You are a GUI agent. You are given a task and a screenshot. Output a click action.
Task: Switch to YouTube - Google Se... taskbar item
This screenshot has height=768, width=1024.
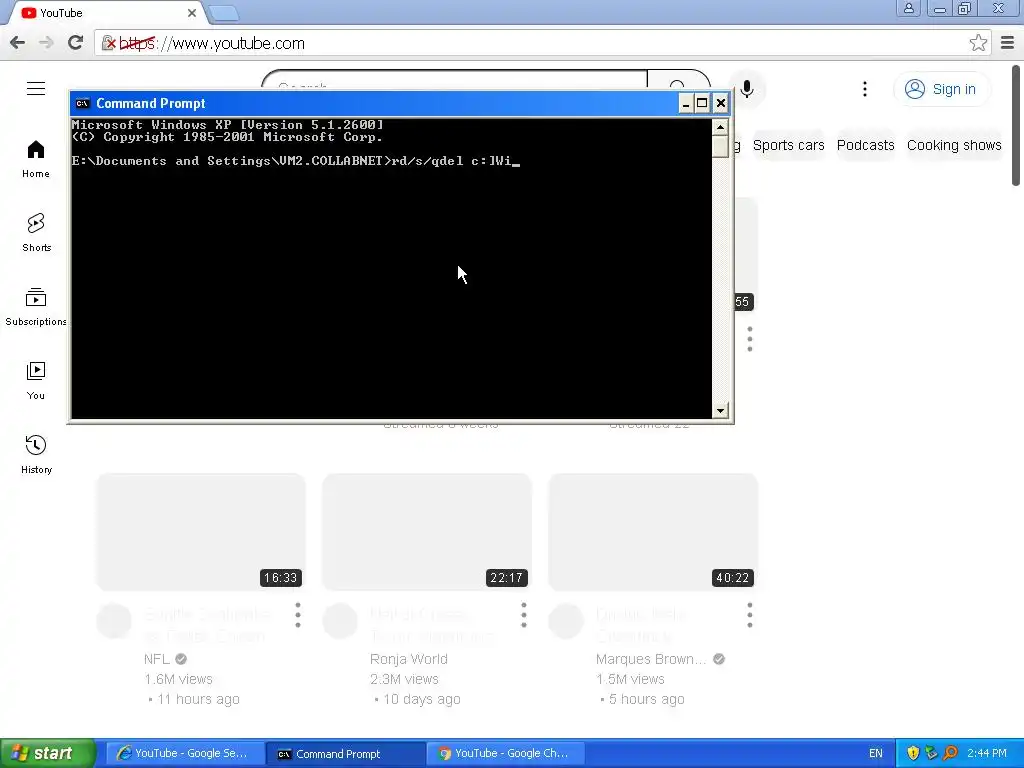coord(185,753)
